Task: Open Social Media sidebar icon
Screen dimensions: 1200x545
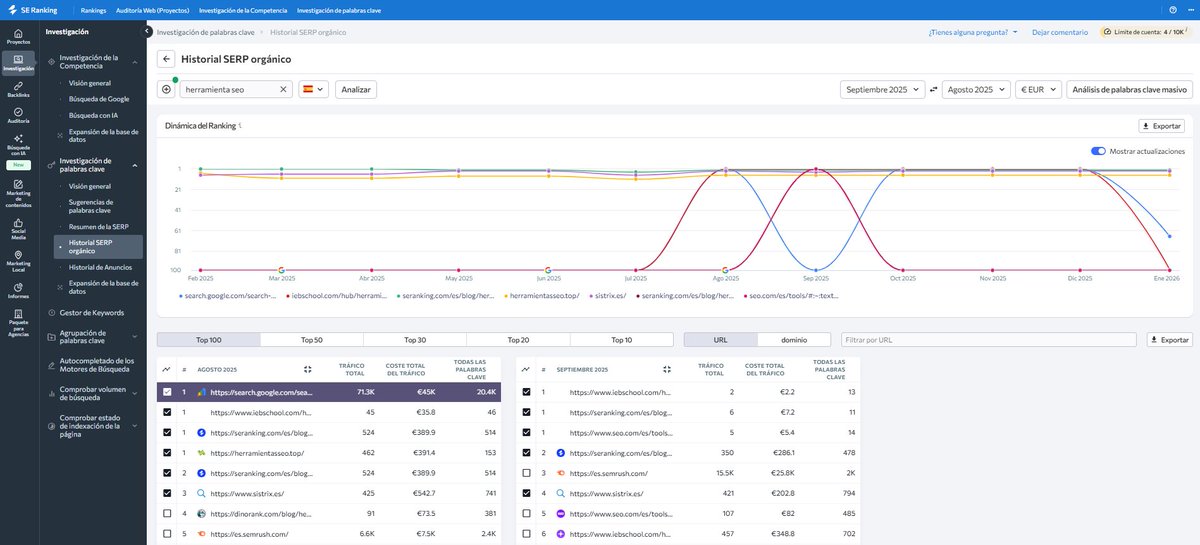Action: [x=18, y=230]
